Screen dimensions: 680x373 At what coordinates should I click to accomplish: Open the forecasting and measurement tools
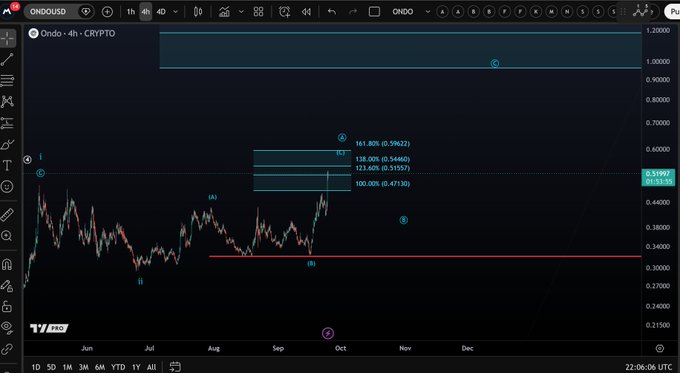click(x=7, y=123)
